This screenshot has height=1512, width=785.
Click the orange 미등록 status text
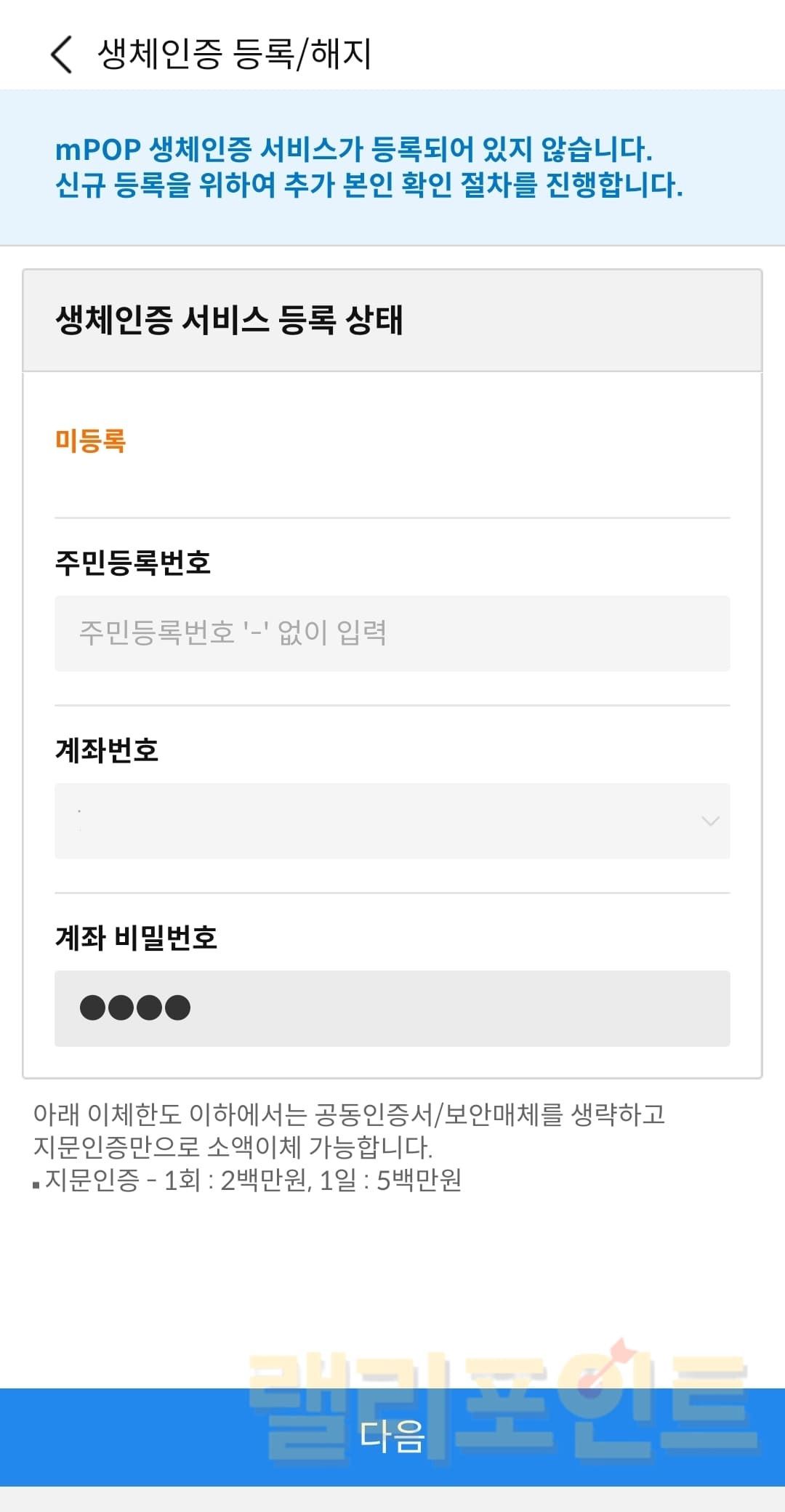point(91,441)
